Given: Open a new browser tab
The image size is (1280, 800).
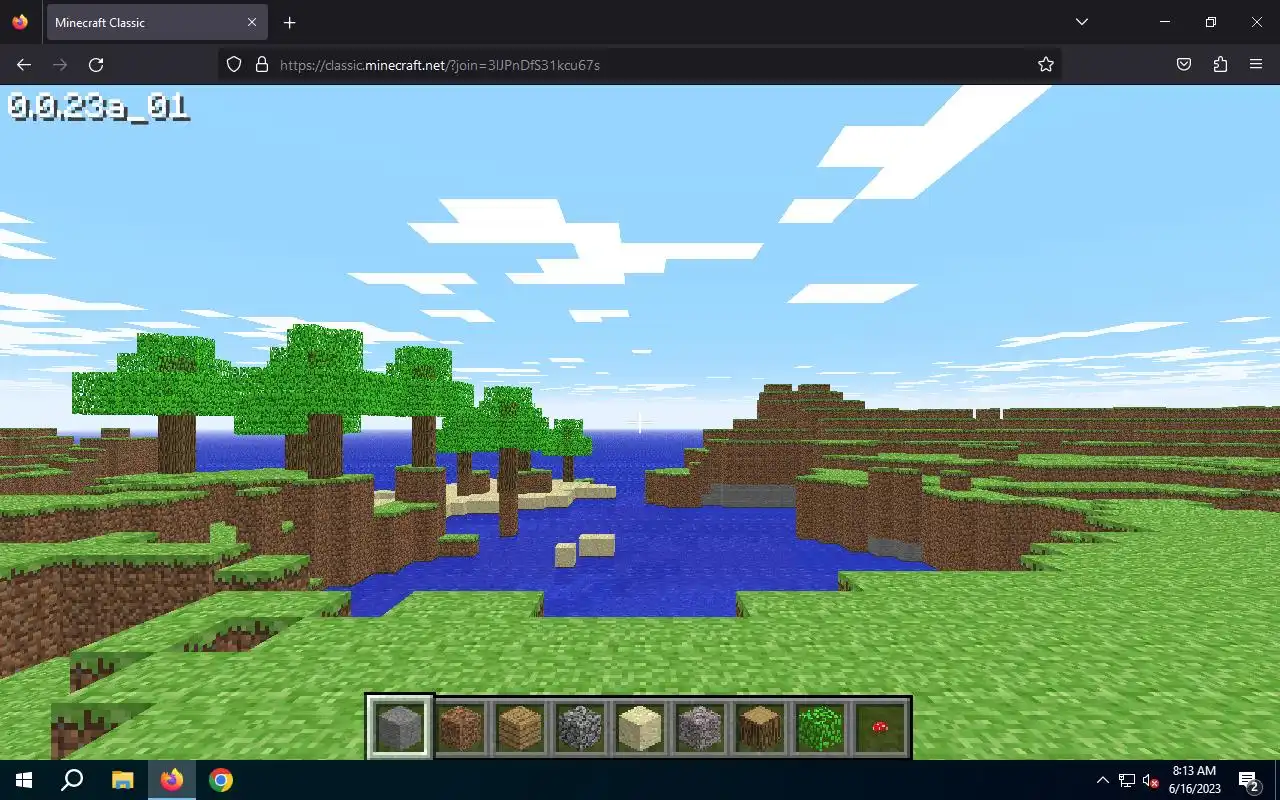Looking at the screenshot, I should coord(289,22).
